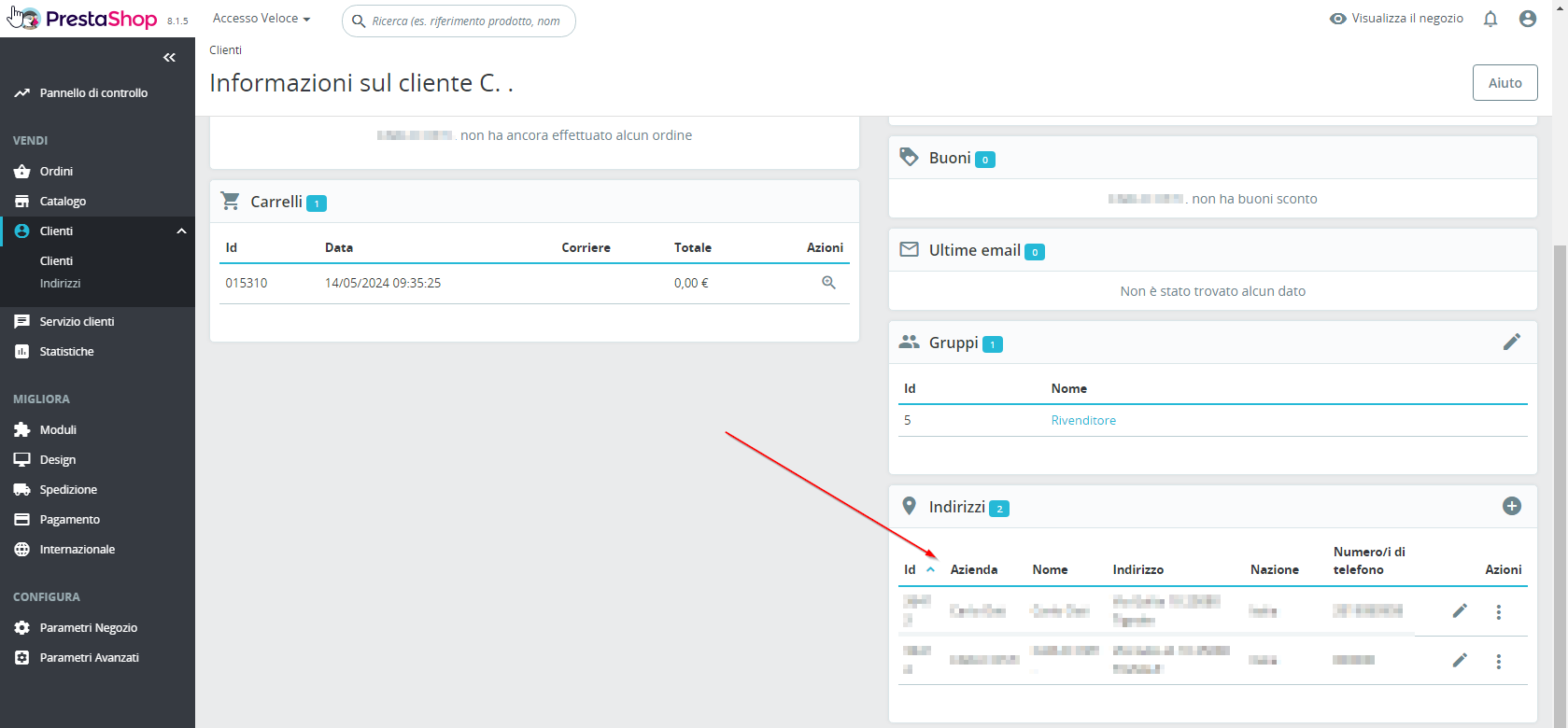Open notifications bell icon
Screen dimensions: 1568x728
pos(1490,19)
